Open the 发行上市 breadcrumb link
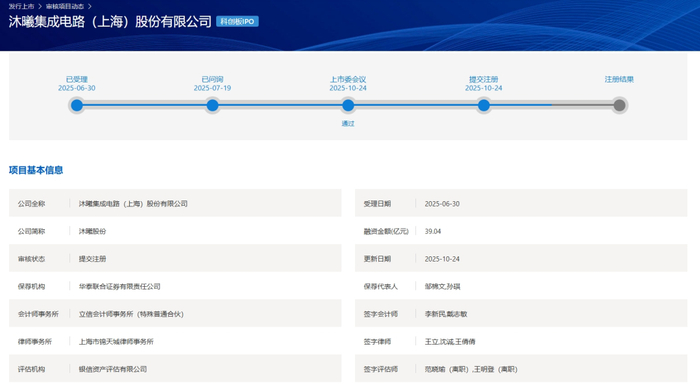The image size is (700, 392). [x=21, y=6]
